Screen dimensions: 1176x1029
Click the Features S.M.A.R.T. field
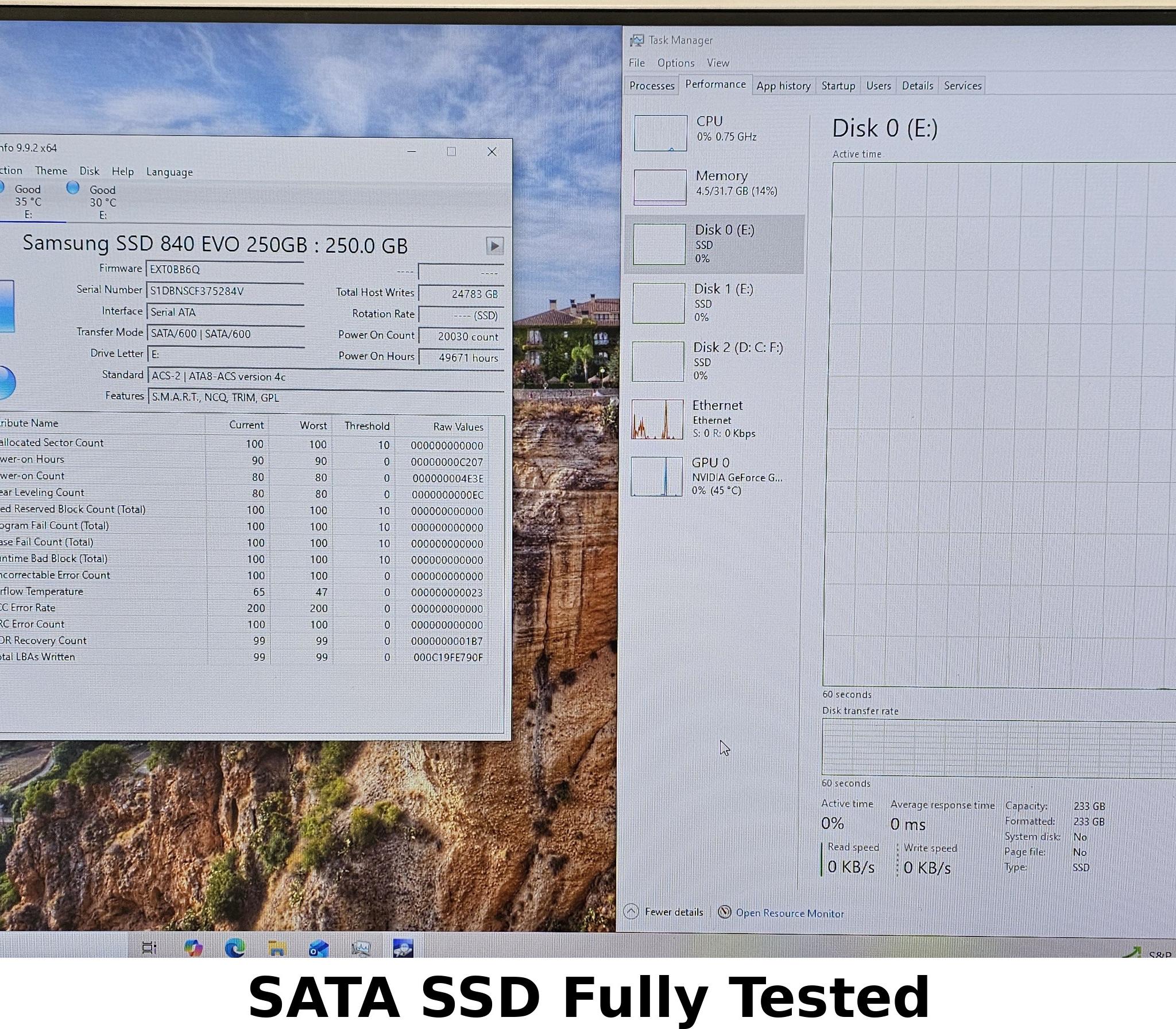point(326,397)
